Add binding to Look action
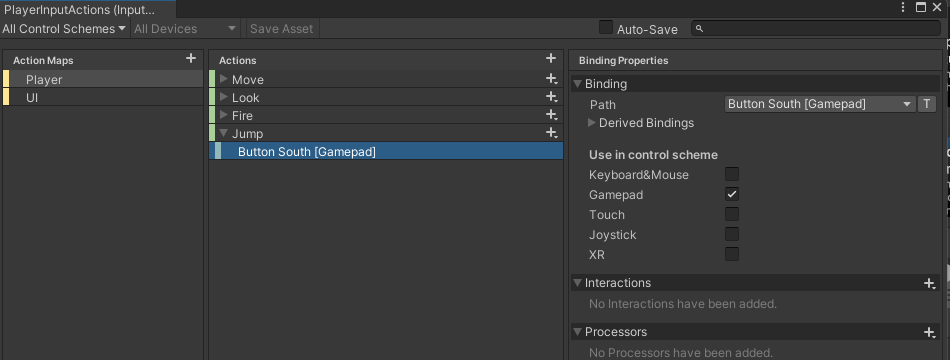Viewport: 950px width, 360px height. point(551,97)
